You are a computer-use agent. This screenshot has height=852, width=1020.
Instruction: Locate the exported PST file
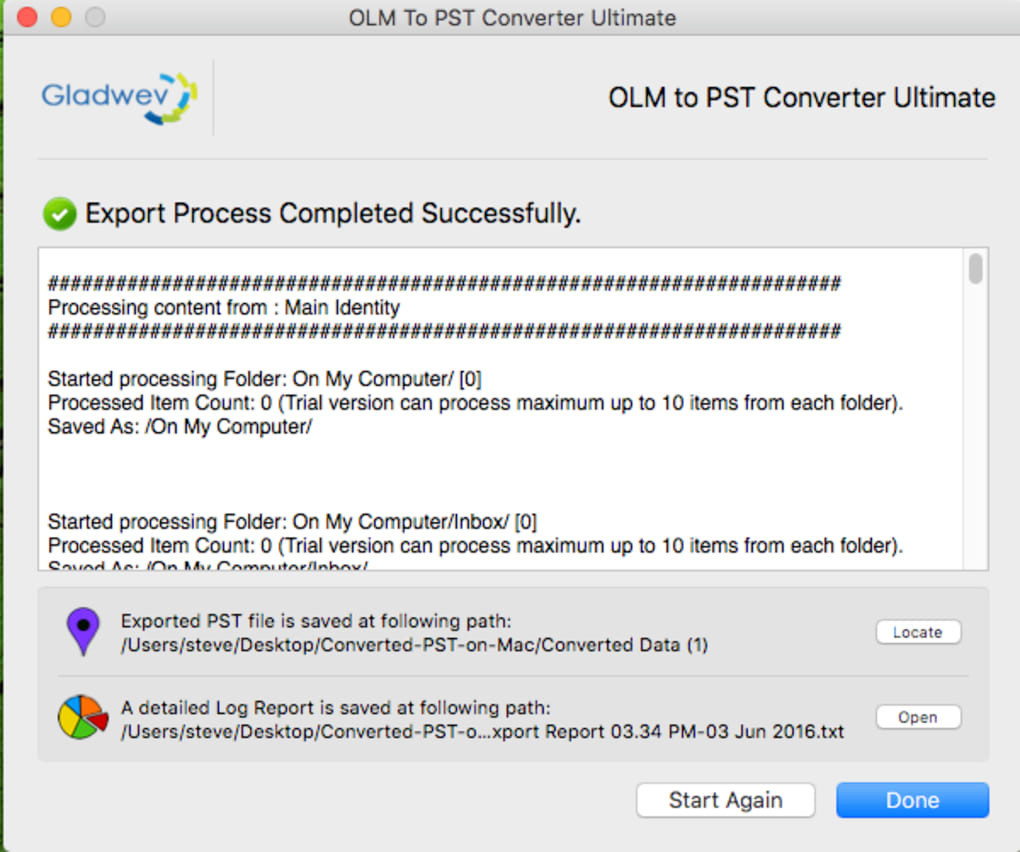pos(918,632)
